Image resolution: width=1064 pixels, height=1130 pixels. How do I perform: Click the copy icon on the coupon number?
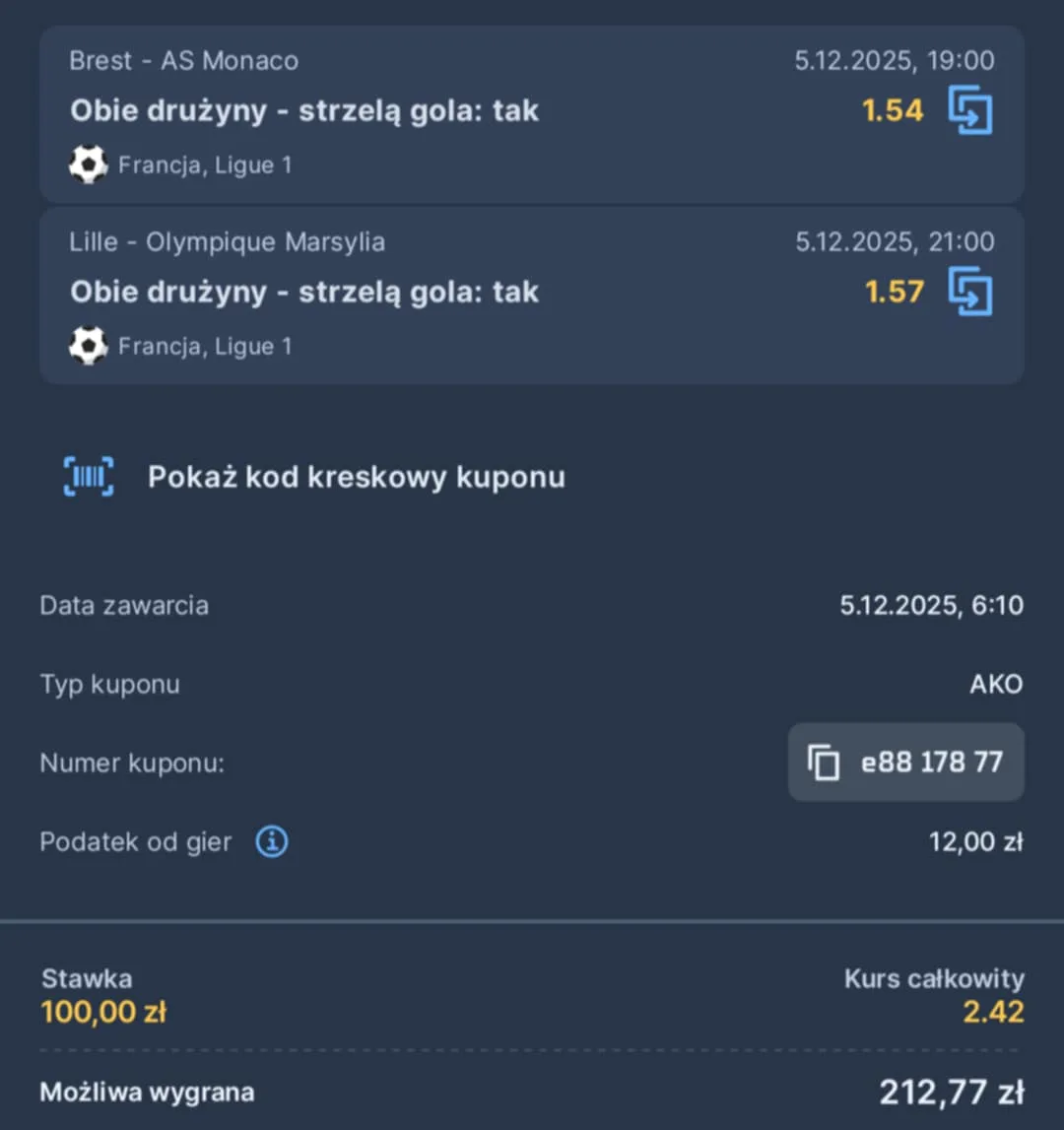pos(825,763)
